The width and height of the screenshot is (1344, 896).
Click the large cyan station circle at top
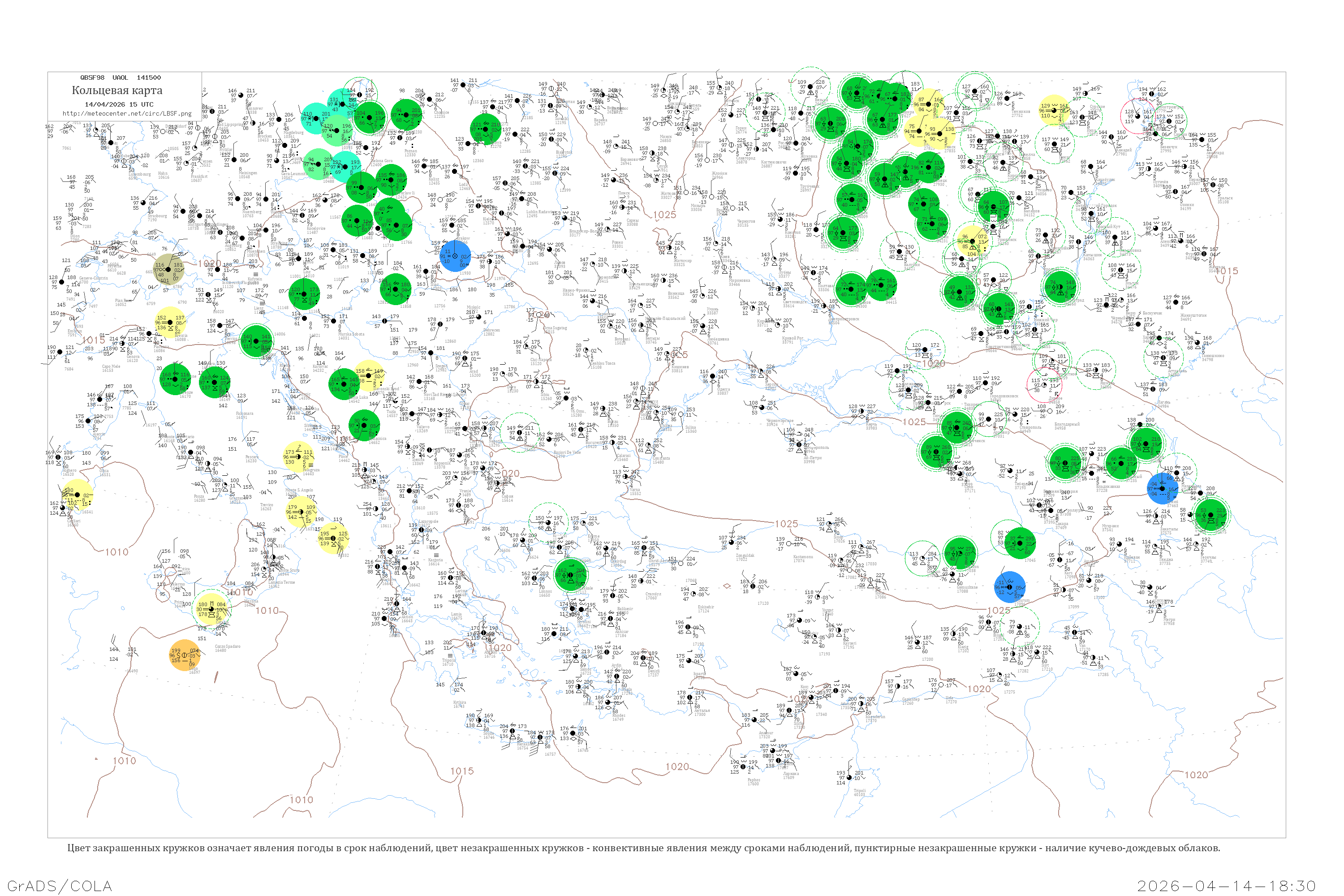315,118
